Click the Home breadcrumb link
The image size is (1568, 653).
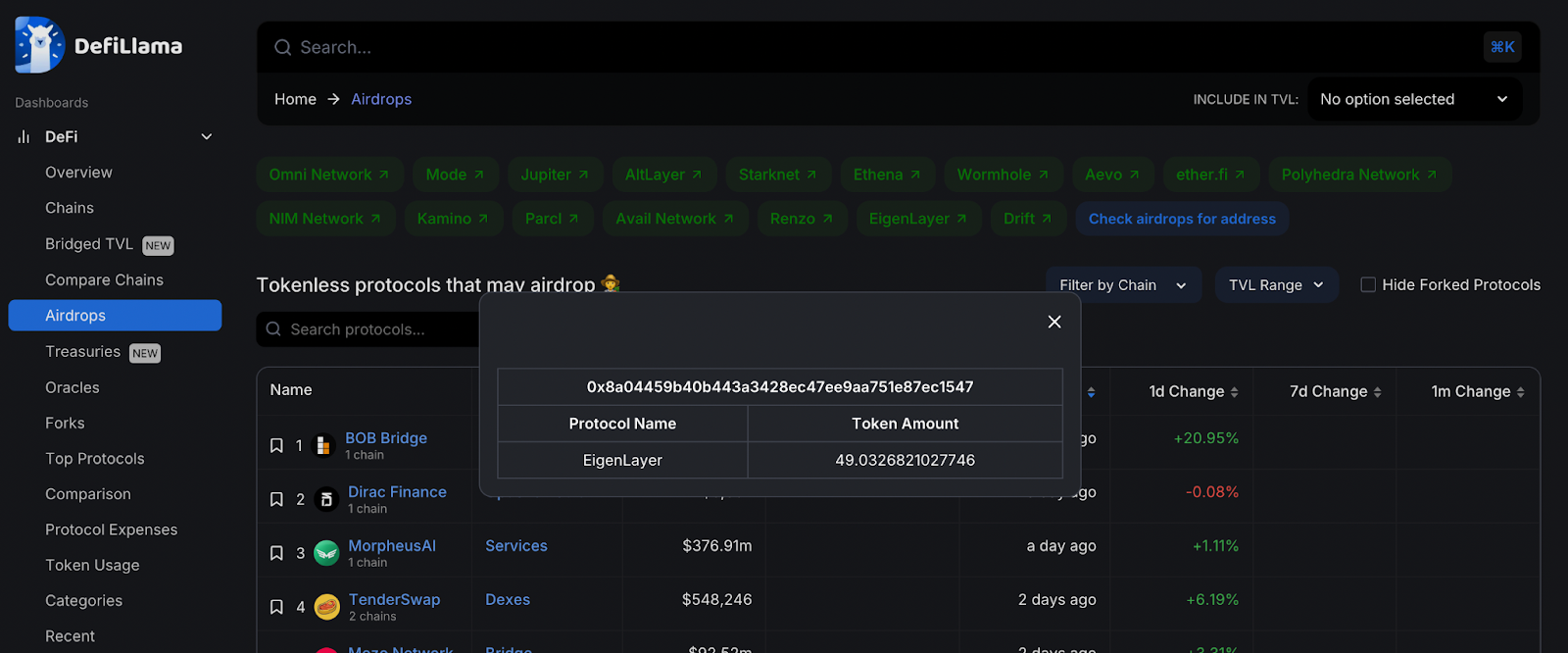295,99
